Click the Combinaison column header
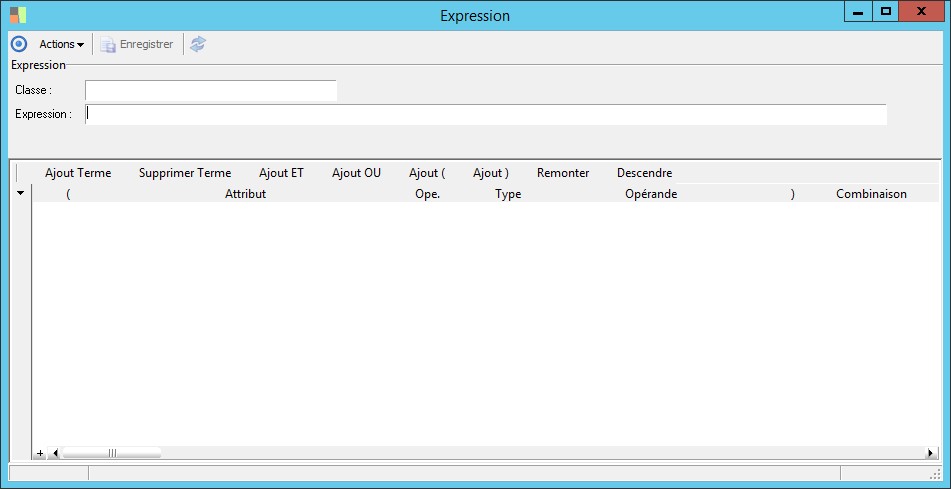Image resolution: width=951 pixels, height=489 pixels. tap(872, 194)
